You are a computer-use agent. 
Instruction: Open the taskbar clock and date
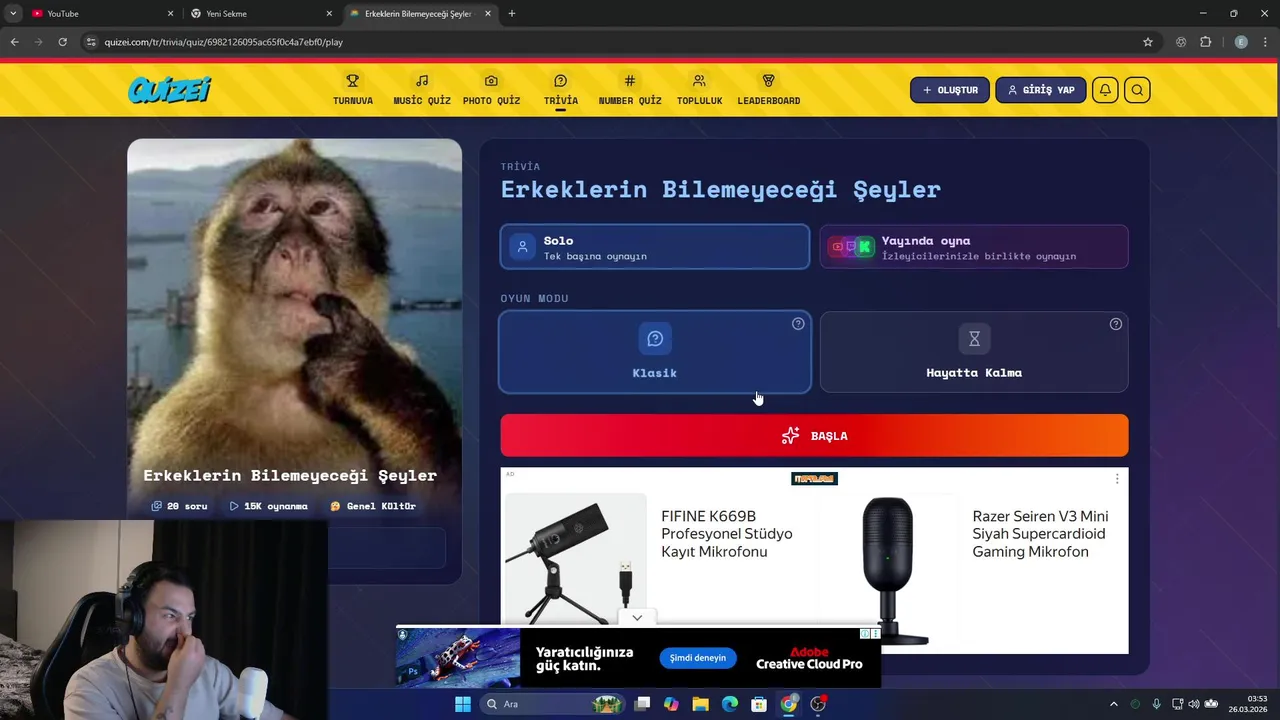[1249, 704]
